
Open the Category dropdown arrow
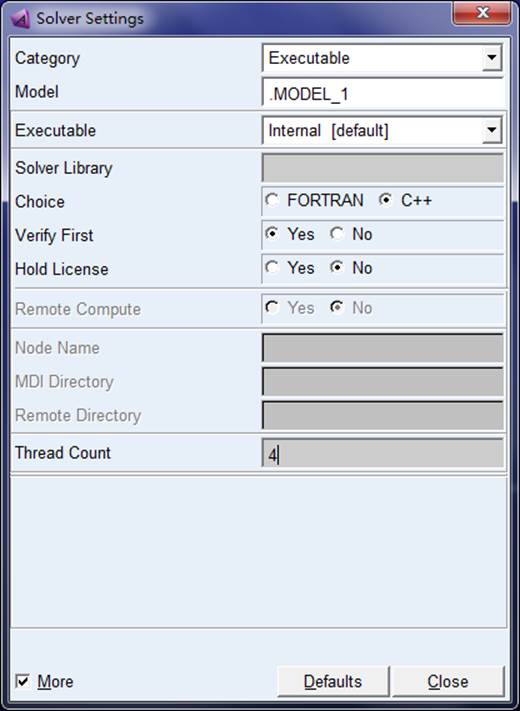tap(491, 58)
